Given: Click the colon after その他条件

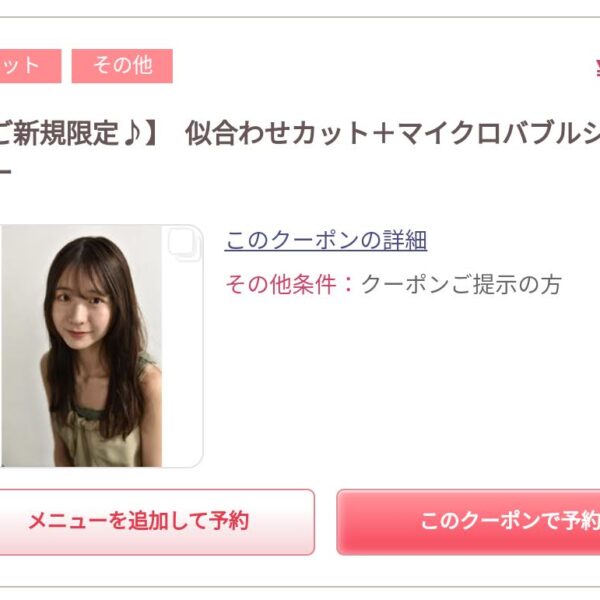Looking at the screenshot, I should click(x=348, y=285).
